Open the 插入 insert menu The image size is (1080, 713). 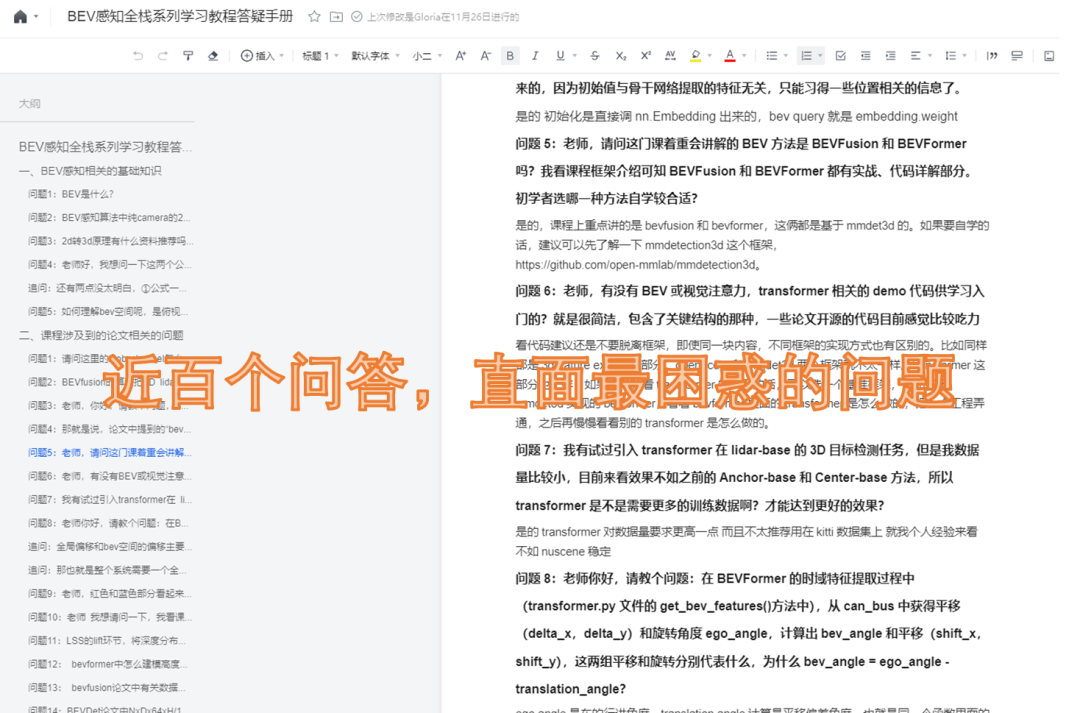click(x=262, y=56)
